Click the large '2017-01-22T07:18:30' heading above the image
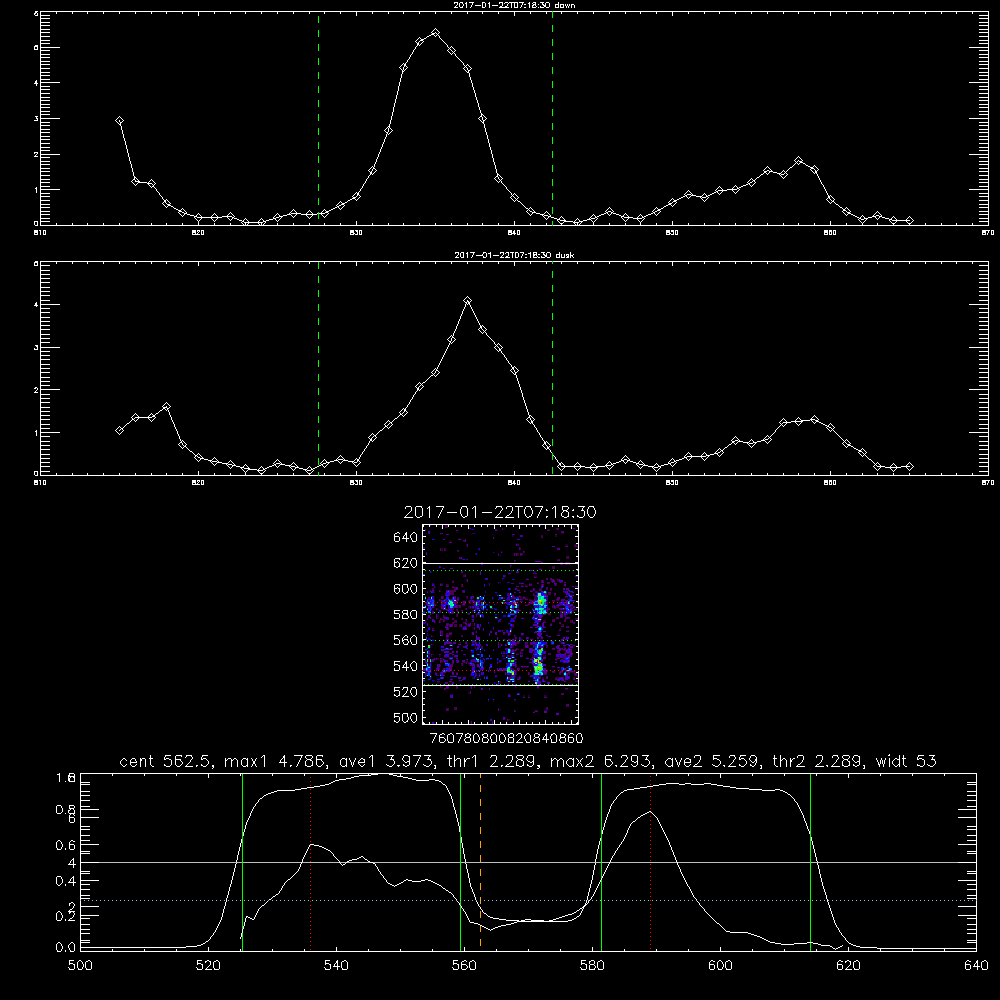 click(500, 512)
